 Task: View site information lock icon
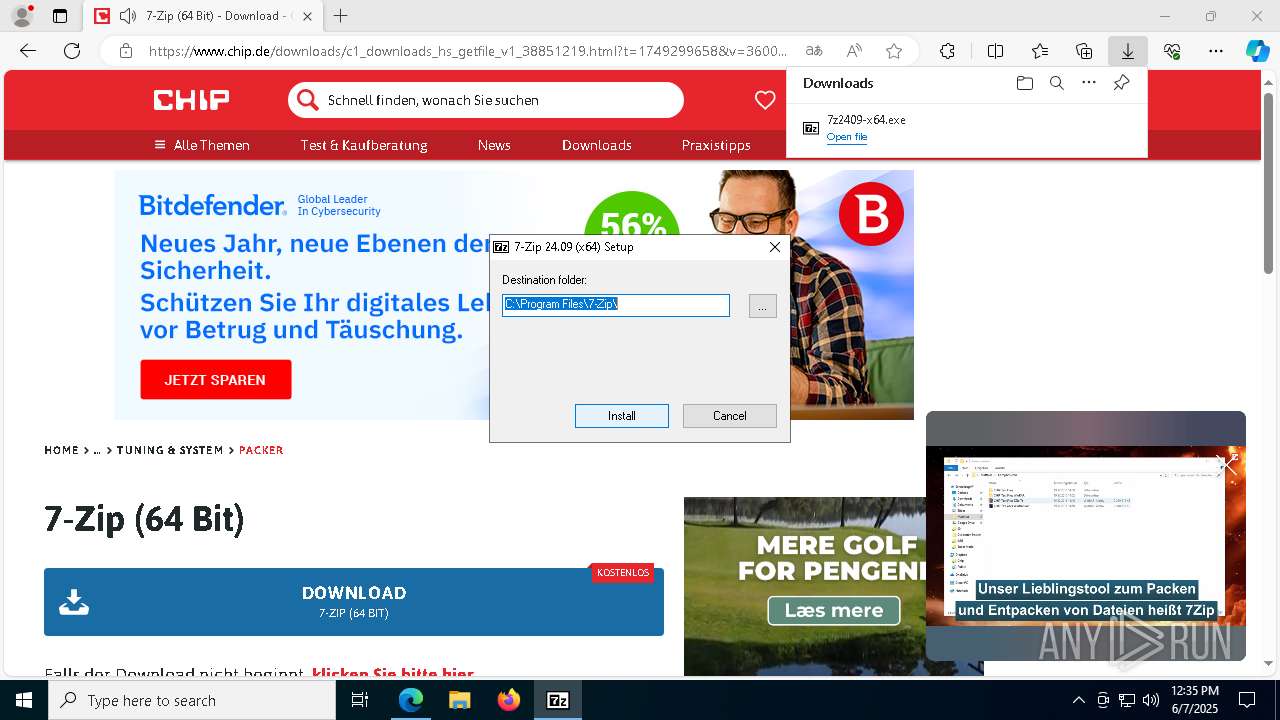tap(125, 51)
